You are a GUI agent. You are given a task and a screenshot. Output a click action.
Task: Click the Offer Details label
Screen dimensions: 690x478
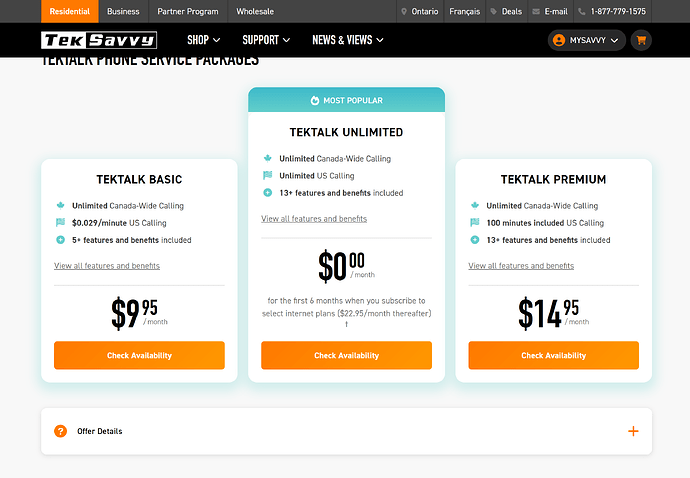point(100,431)
